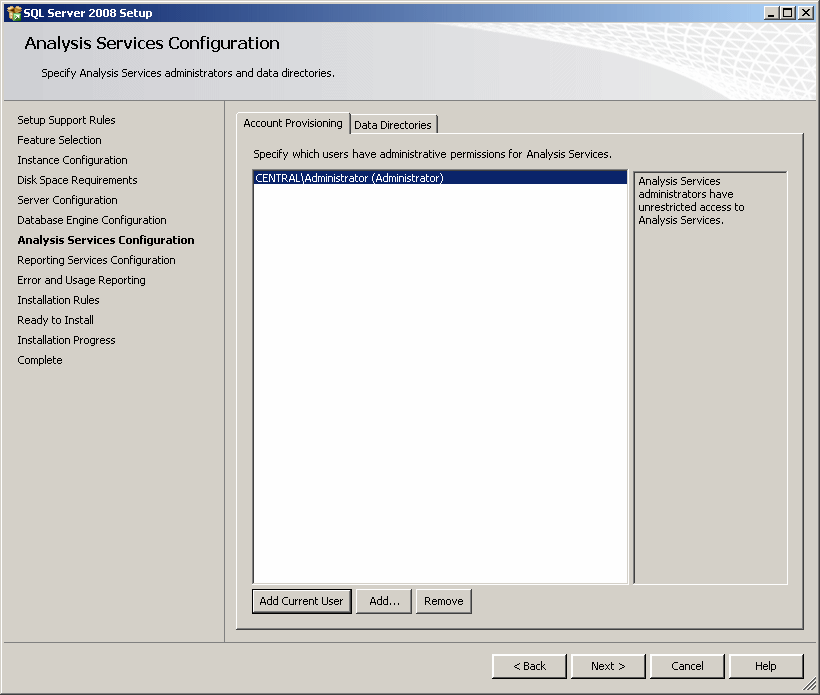Click Feature Selection step in sidebar
Viewport: 820px width, 695px height.
click(x=60, y=140)
